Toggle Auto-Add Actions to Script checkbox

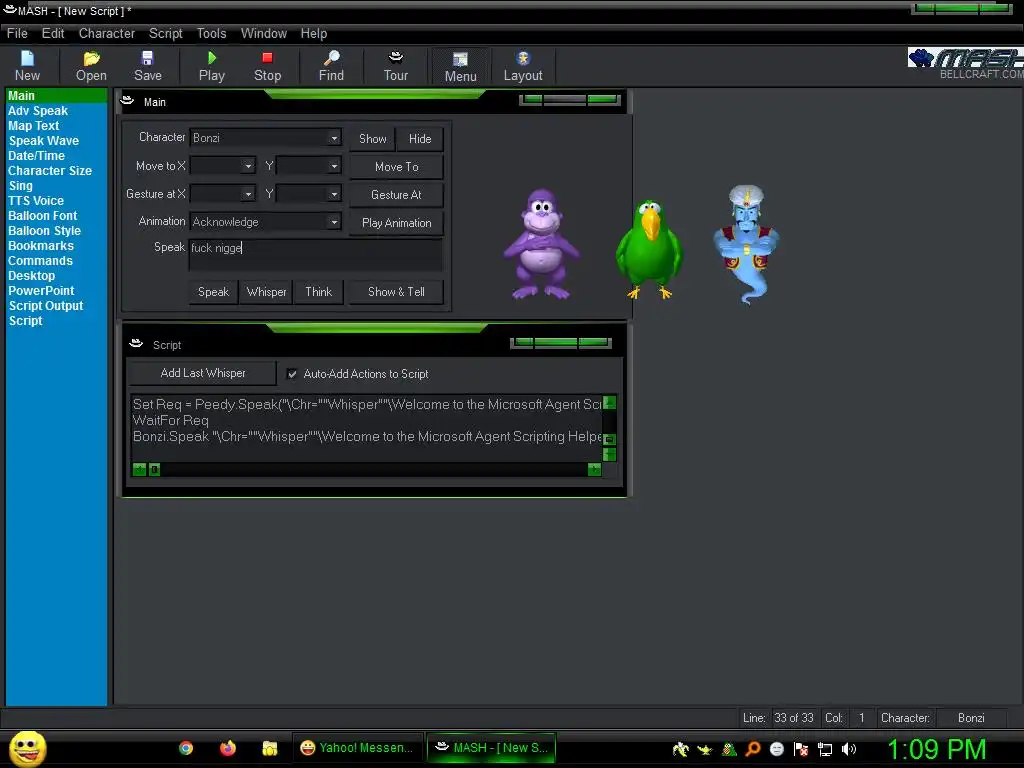(292, 374)
